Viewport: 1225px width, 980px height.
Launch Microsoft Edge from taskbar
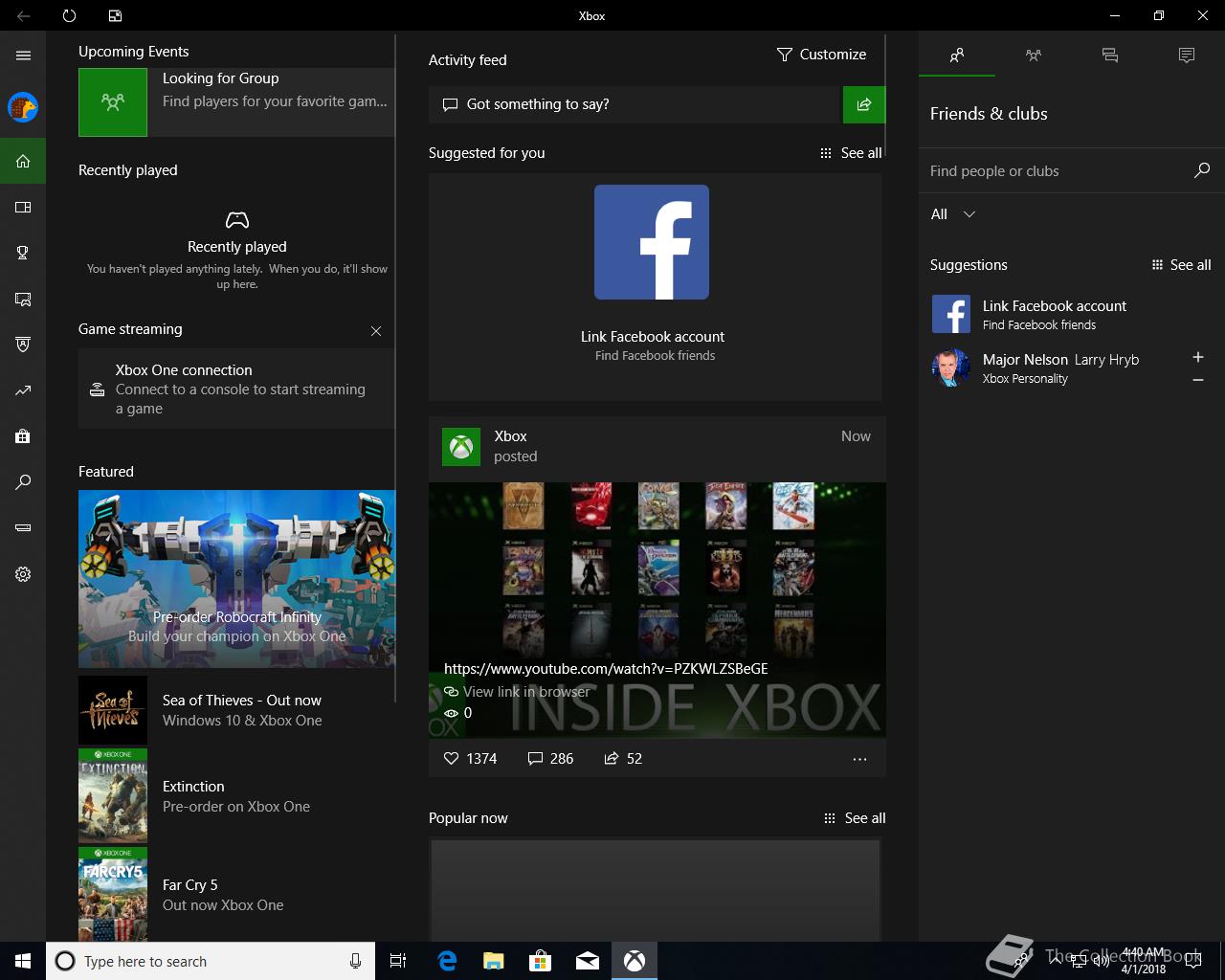click(x=447, y=961)
